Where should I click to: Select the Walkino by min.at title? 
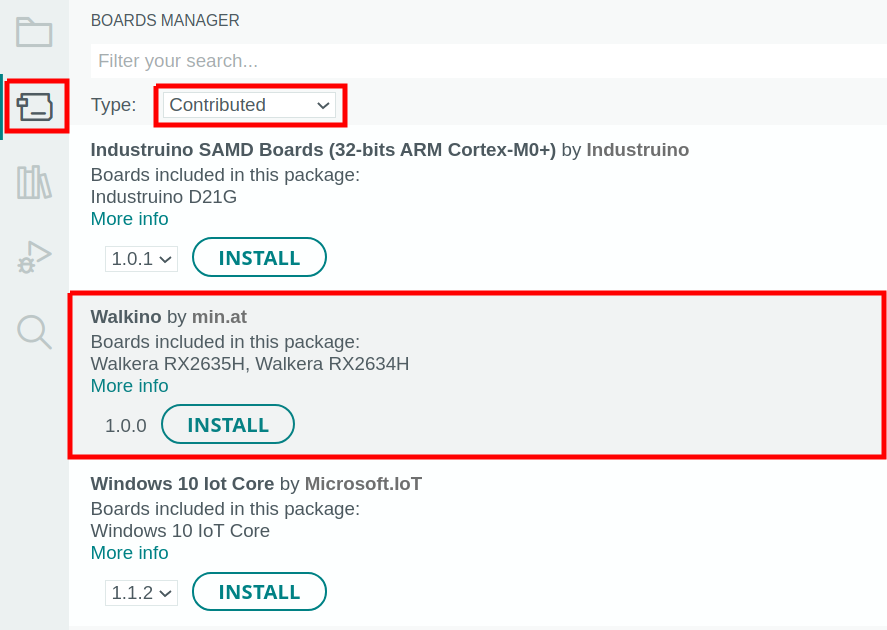(x=169, y=317)
